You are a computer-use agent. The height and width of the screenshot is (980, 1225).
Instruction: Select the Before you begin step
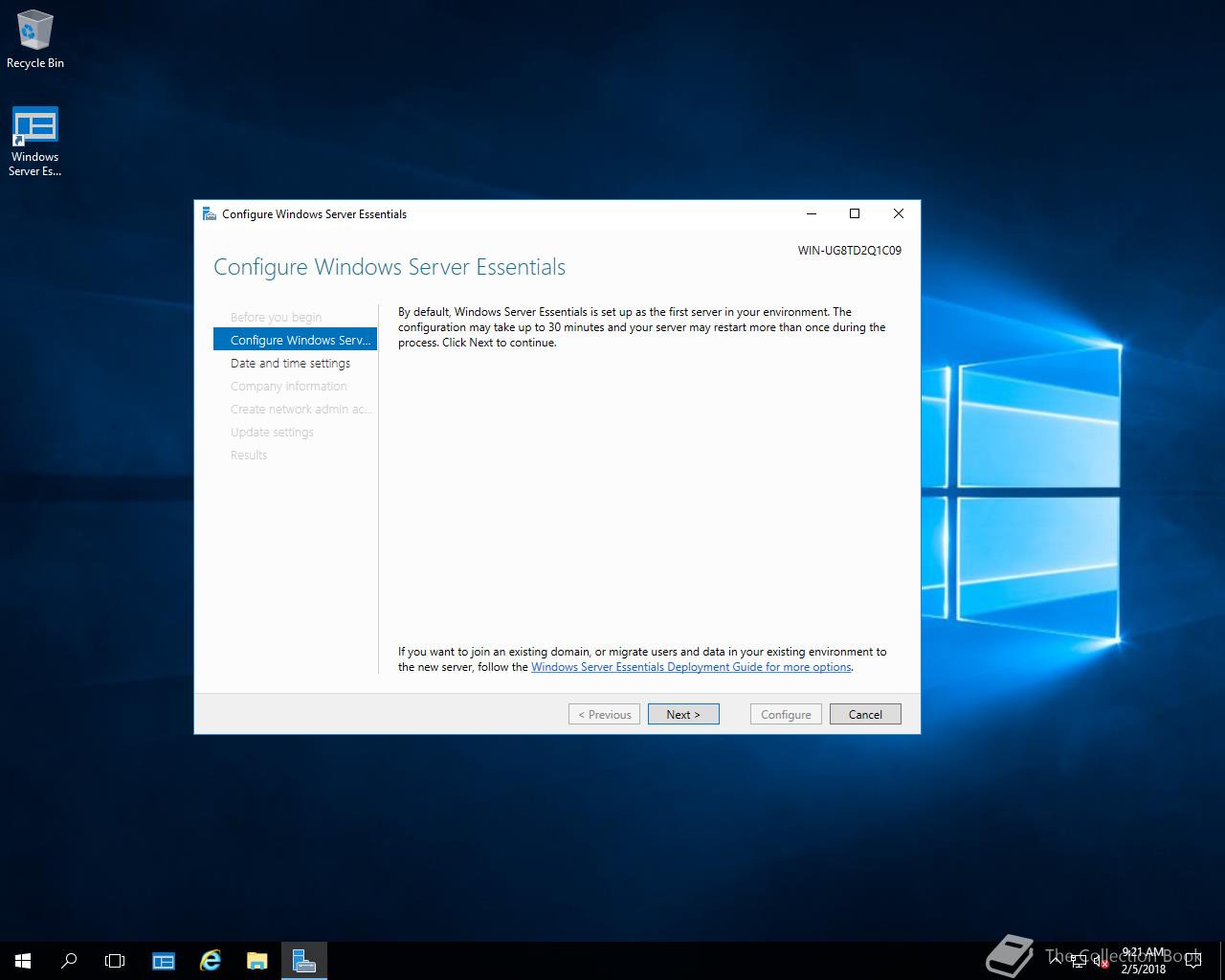click(x=276, y=317)
